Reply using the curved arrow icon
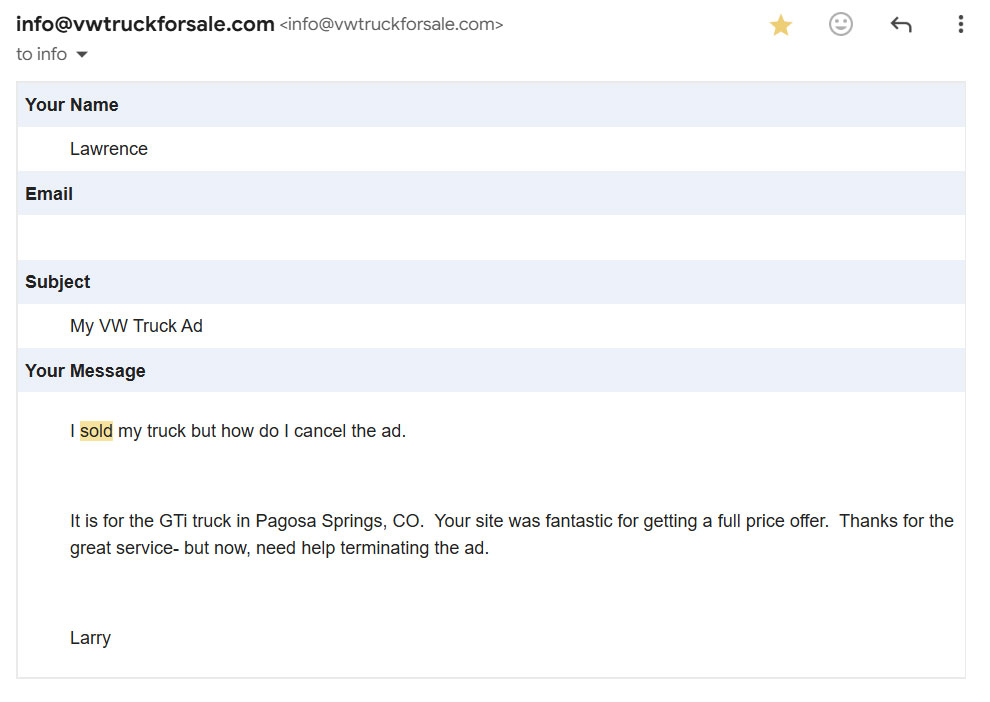Screen dimensions: 990x702 (901, 25)
